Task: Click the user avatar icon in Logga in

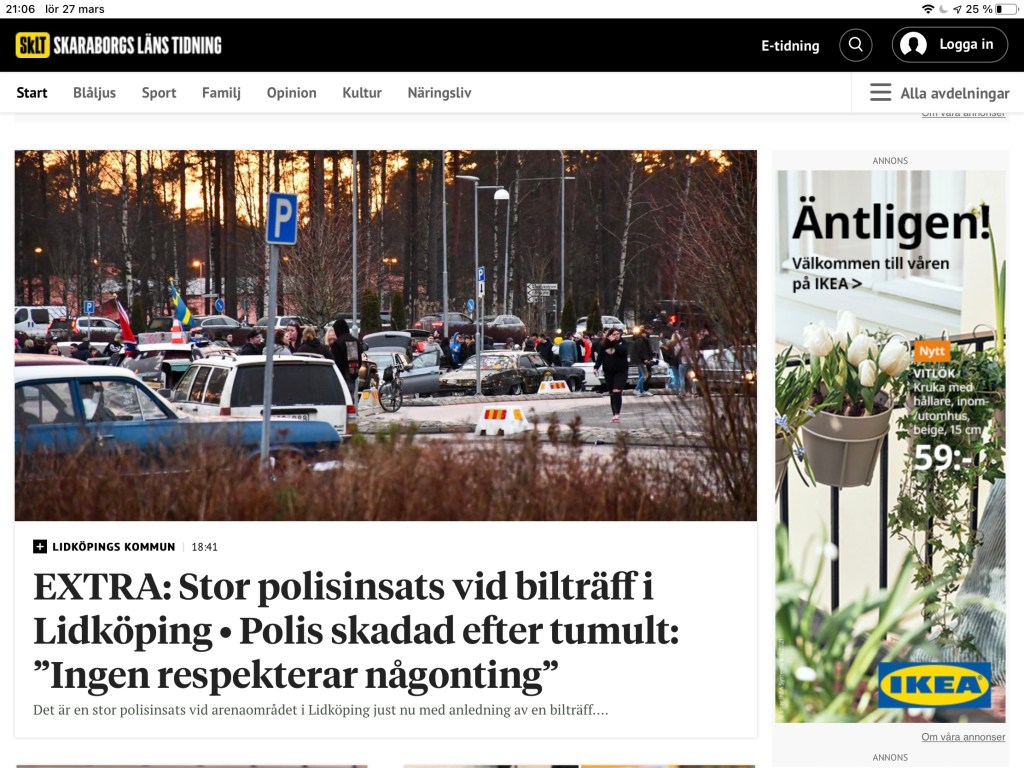Action: [x=913, y=44]
